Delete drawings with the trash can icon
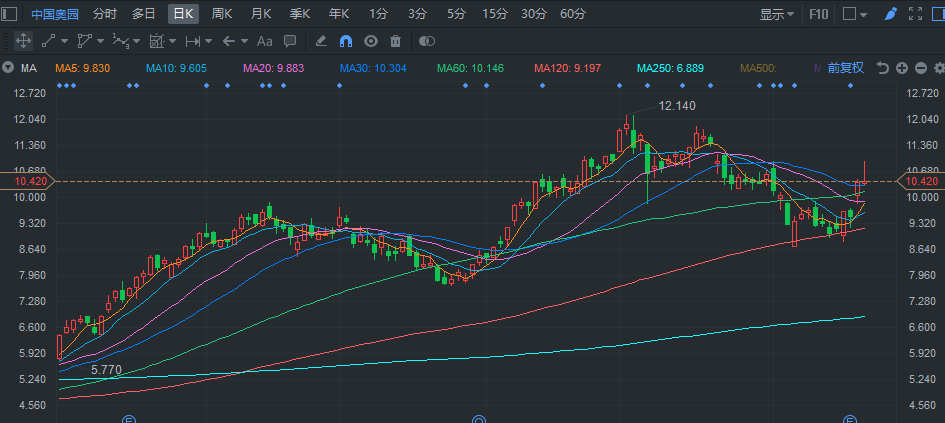Screen dimensions: 945x423 [x=395, y=41]
